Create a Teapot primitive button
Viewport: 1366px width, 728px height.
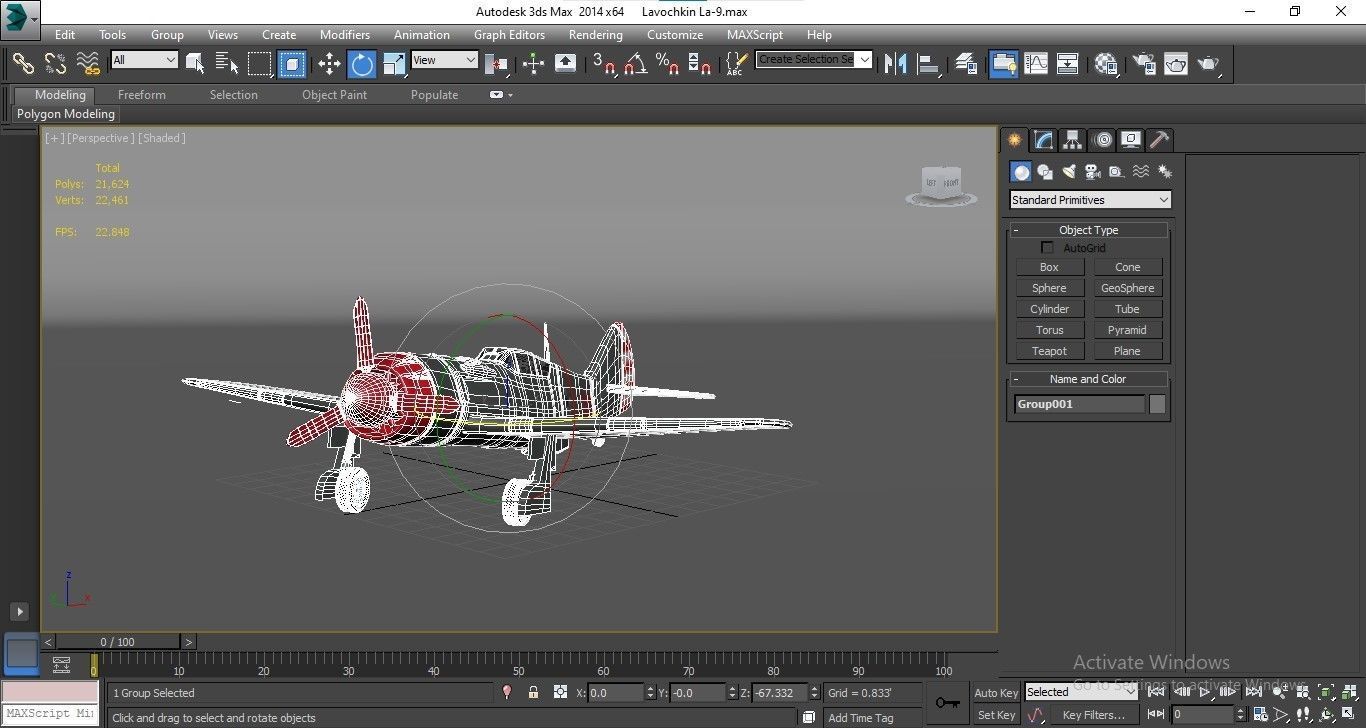pos(1049,351)
